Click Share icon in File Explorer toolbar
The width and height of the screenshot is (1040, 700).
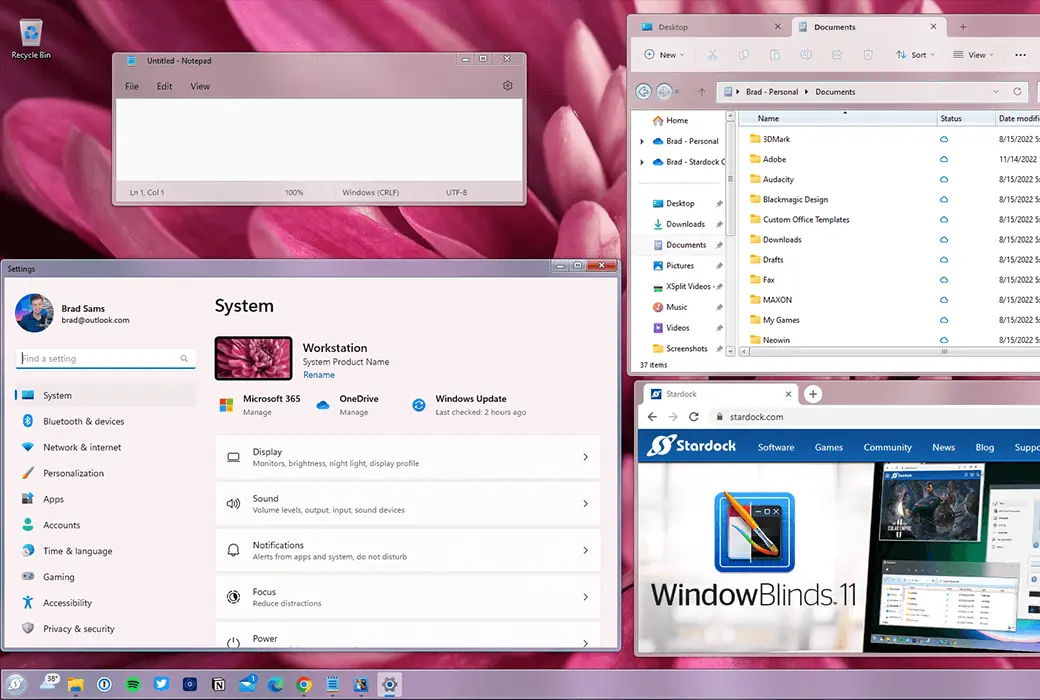(837, 54)
